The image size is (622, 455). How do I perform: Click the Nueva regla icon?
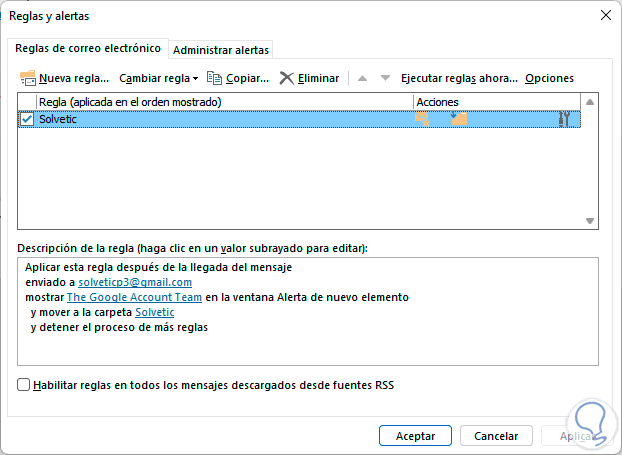point(28,77)
